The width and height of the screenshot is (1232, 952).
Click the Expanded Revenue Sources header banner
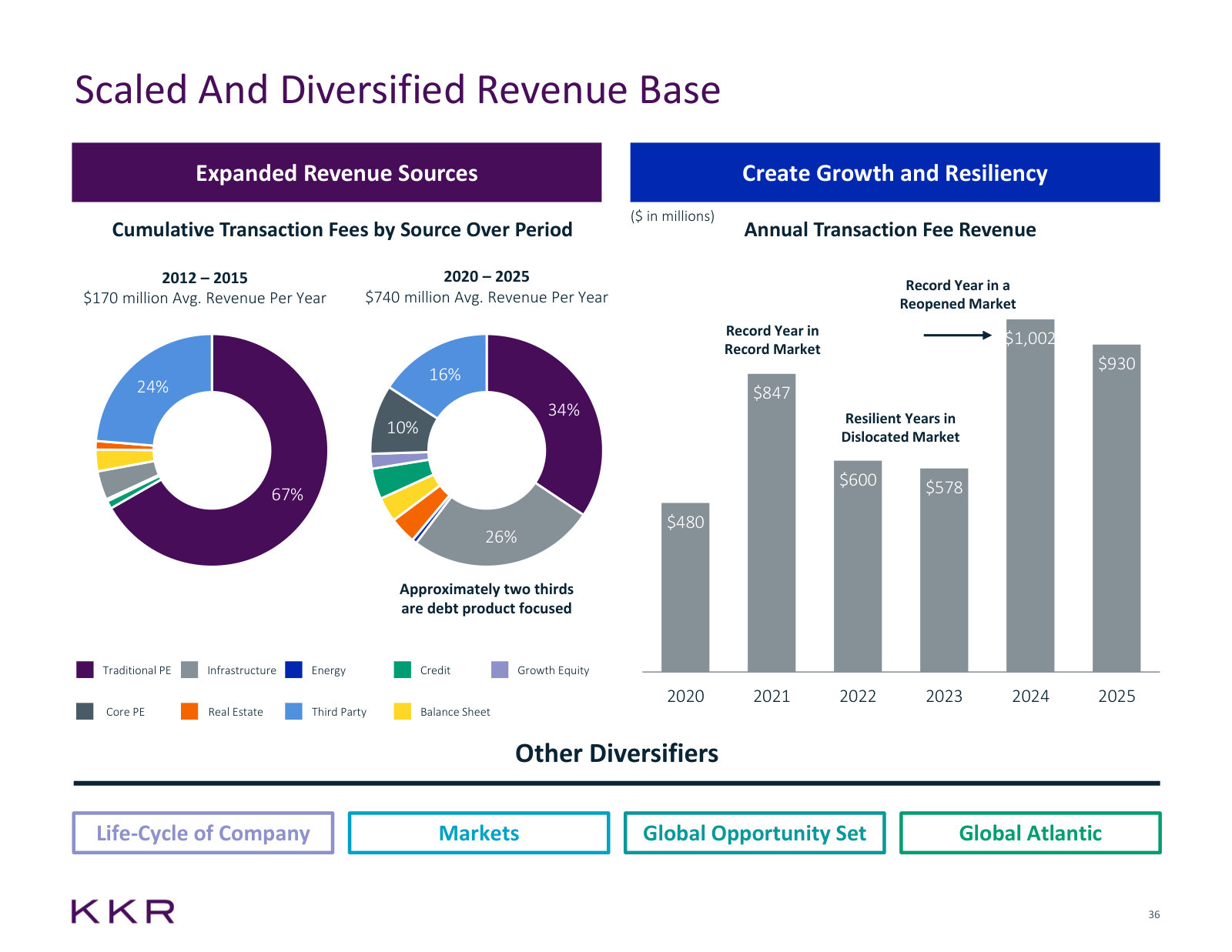point(336,172)
